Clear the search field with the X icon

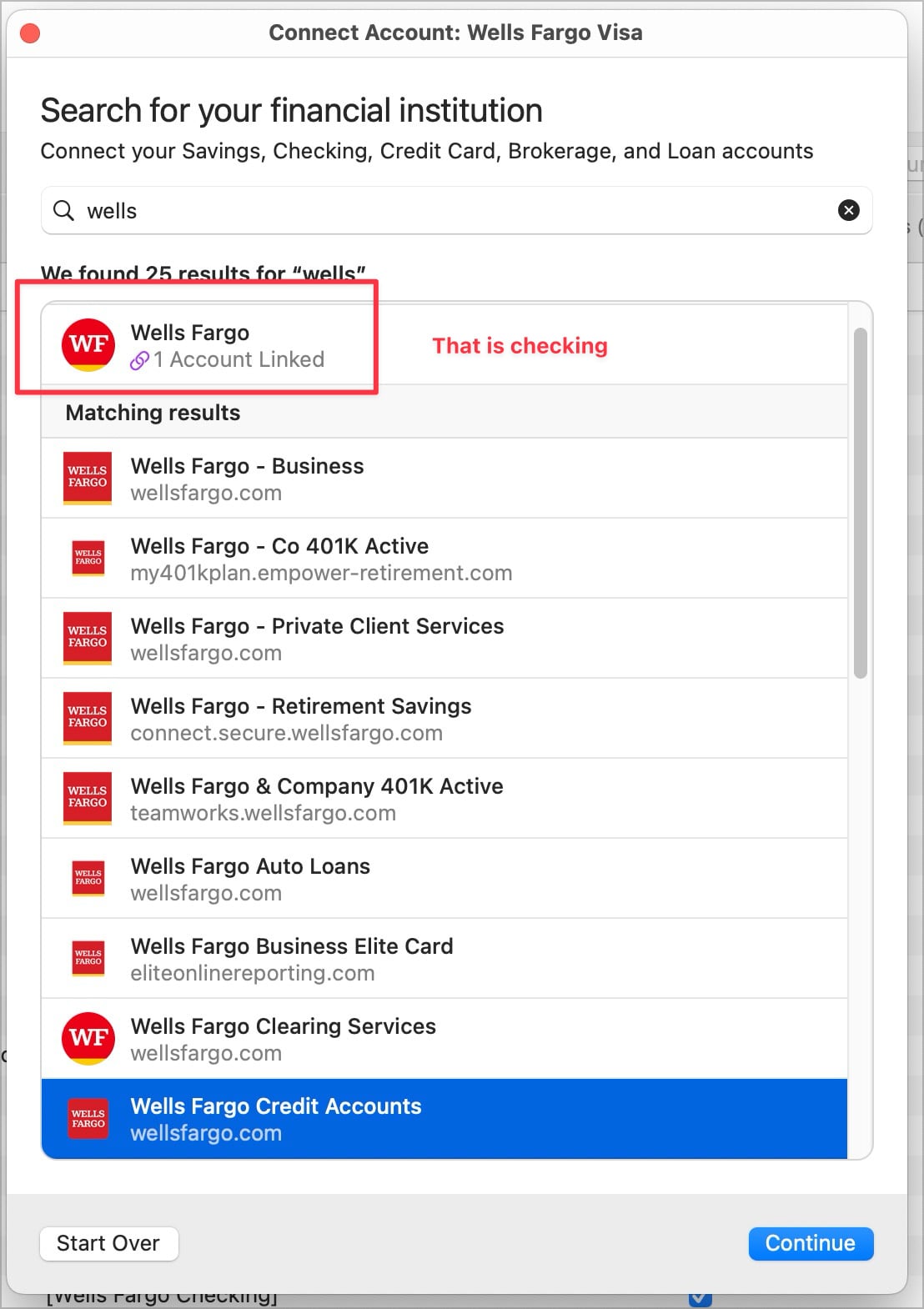848,210
